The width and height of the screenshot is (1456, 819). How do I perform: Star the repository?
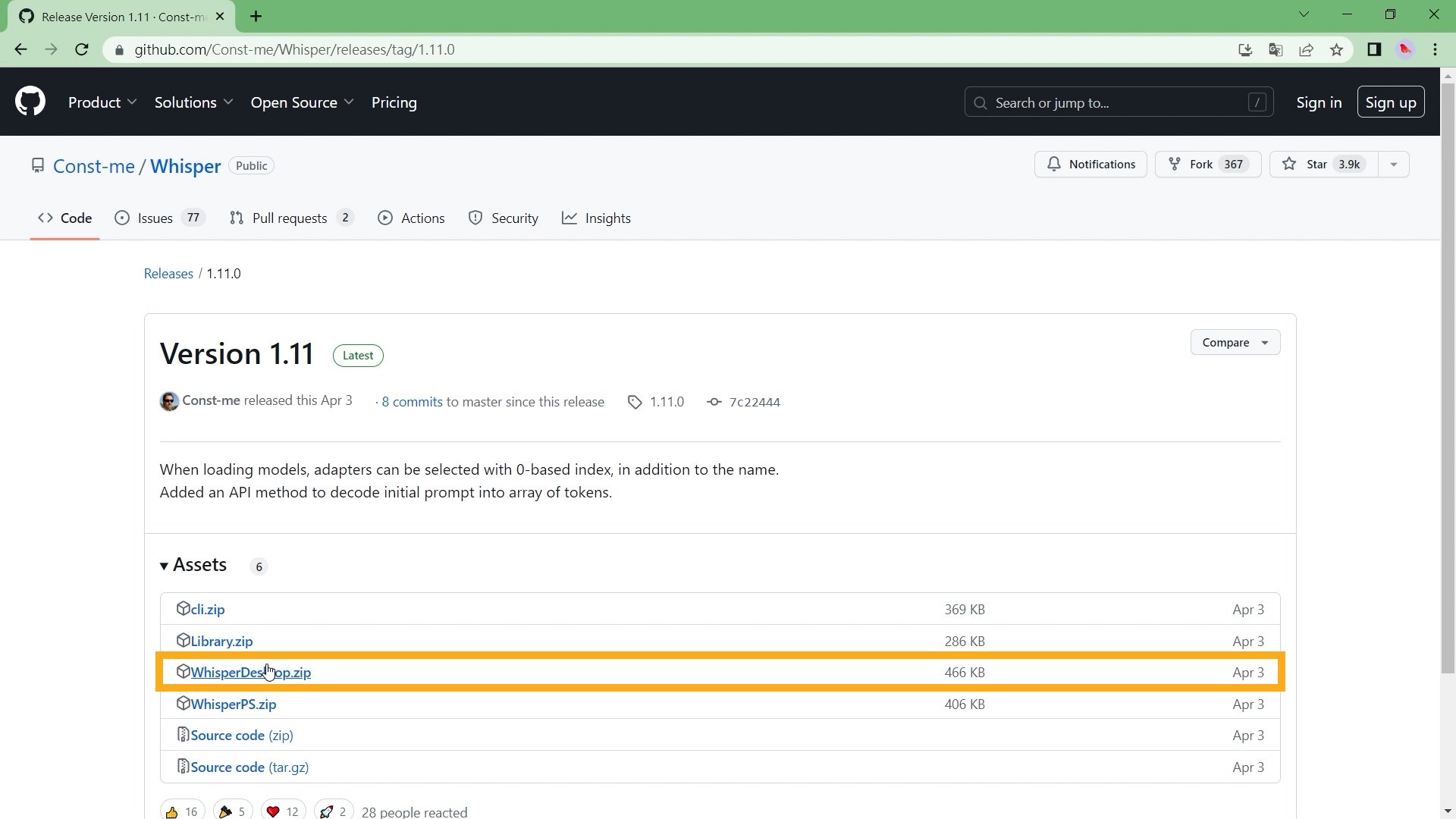[1323, 165]
